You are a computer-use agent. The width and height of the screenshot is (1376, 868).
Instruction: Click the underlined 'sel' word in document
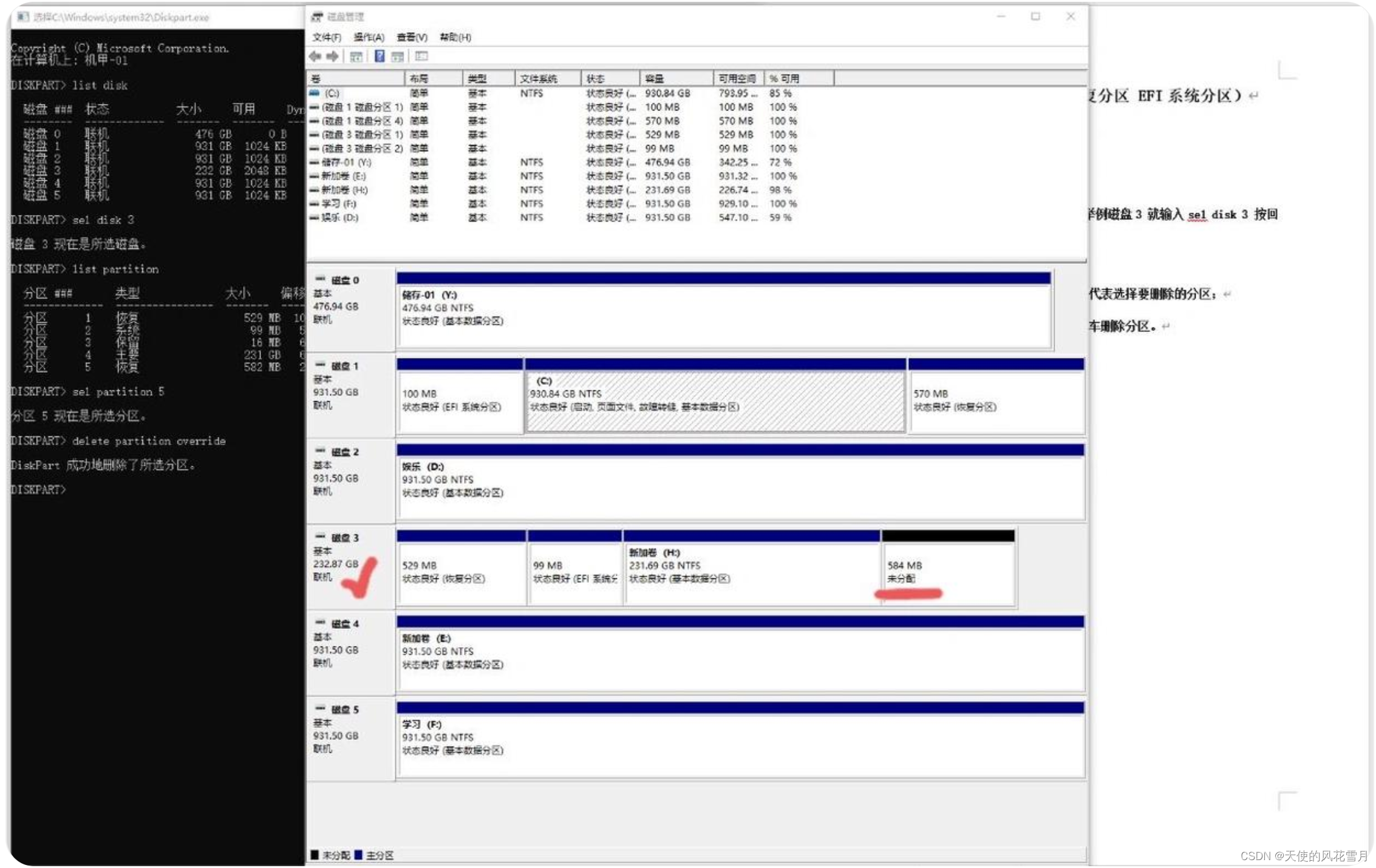click(1197, 215)
